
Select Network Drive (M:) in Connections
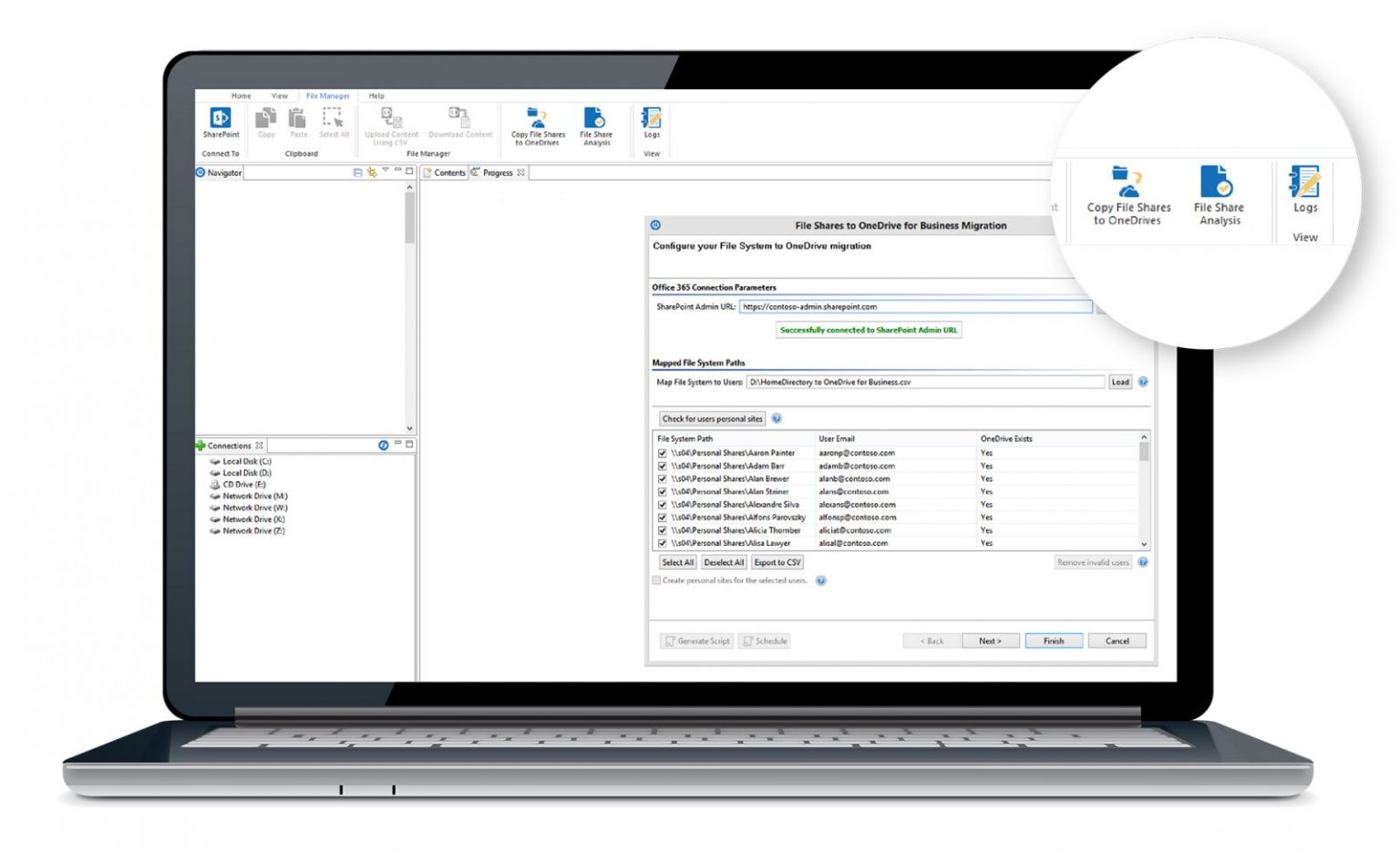249,496
